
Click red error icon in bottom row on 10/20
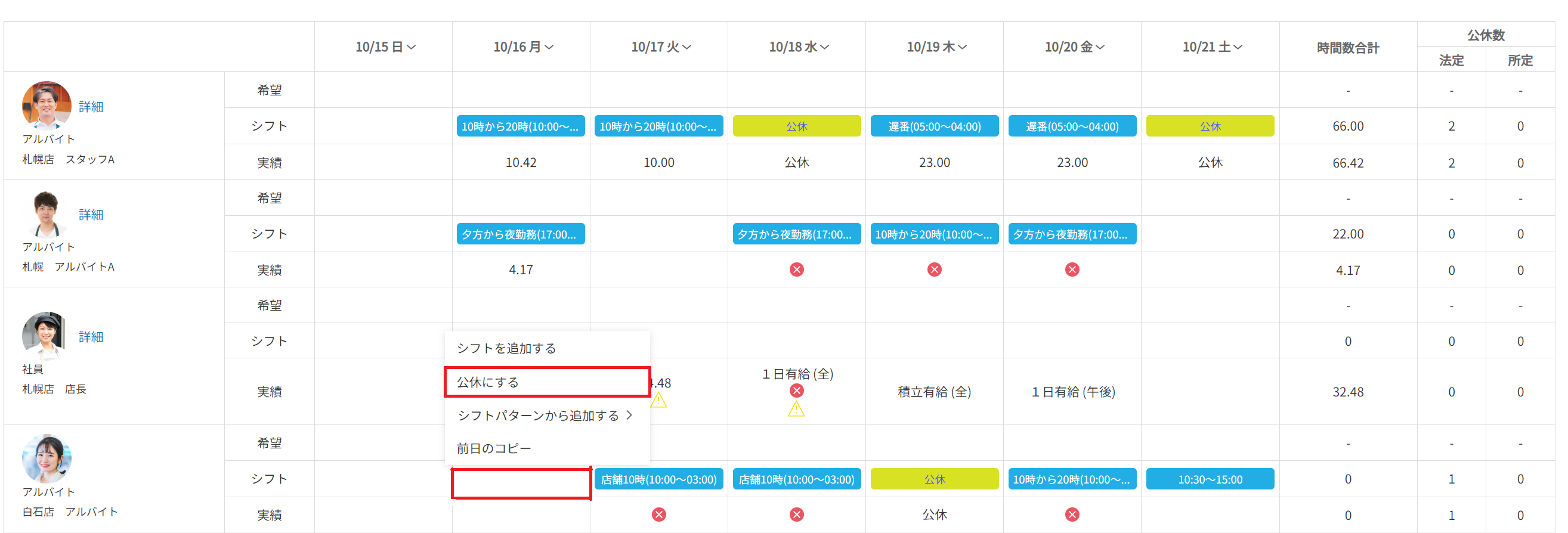(1072, 515)
